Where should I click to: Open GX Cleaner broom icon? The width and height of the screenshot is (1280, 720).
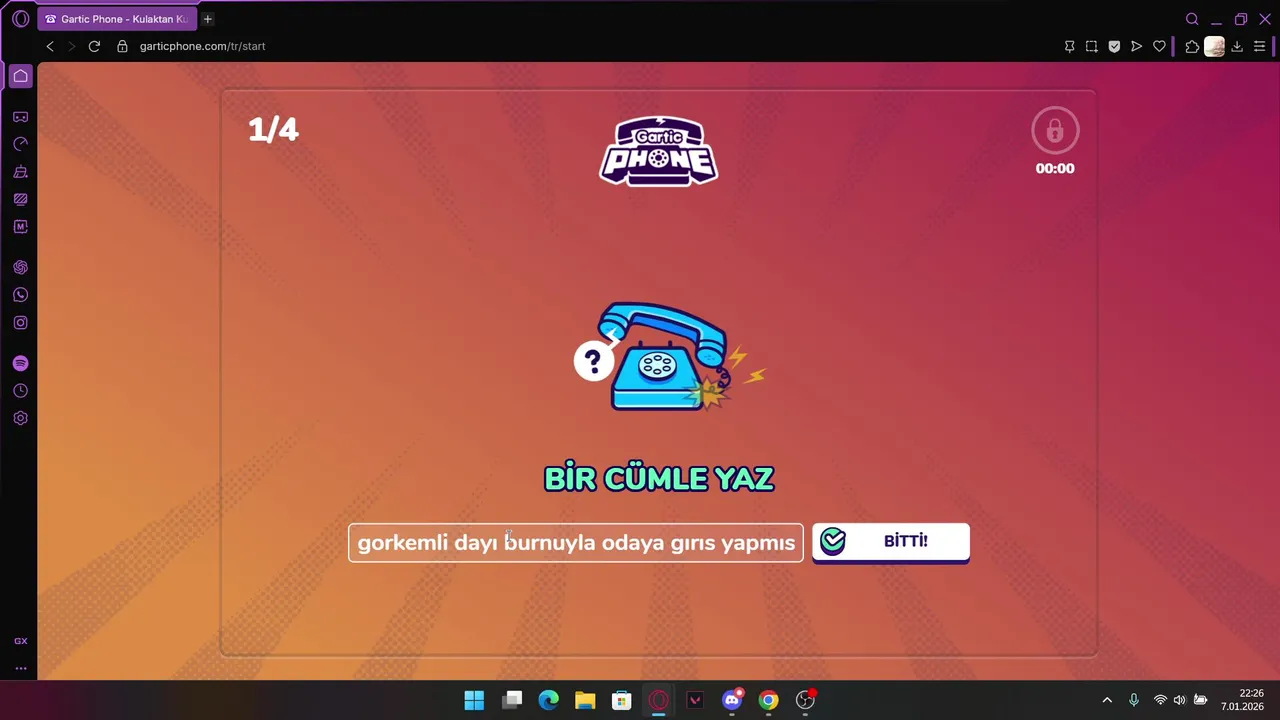click(20, 172)
